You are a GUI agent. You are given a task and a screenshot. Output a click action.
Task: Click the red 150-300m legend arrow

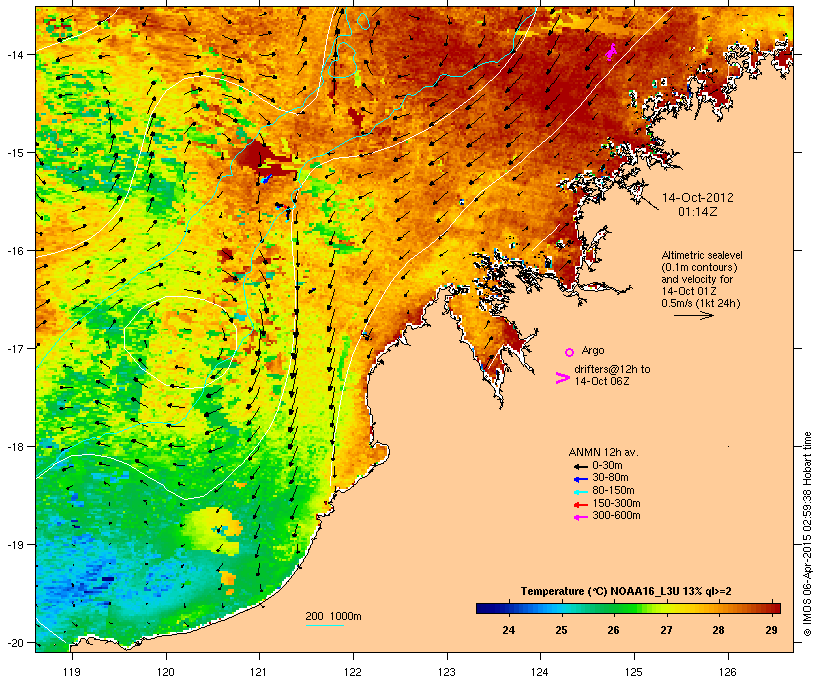click(x=580, y=505)
